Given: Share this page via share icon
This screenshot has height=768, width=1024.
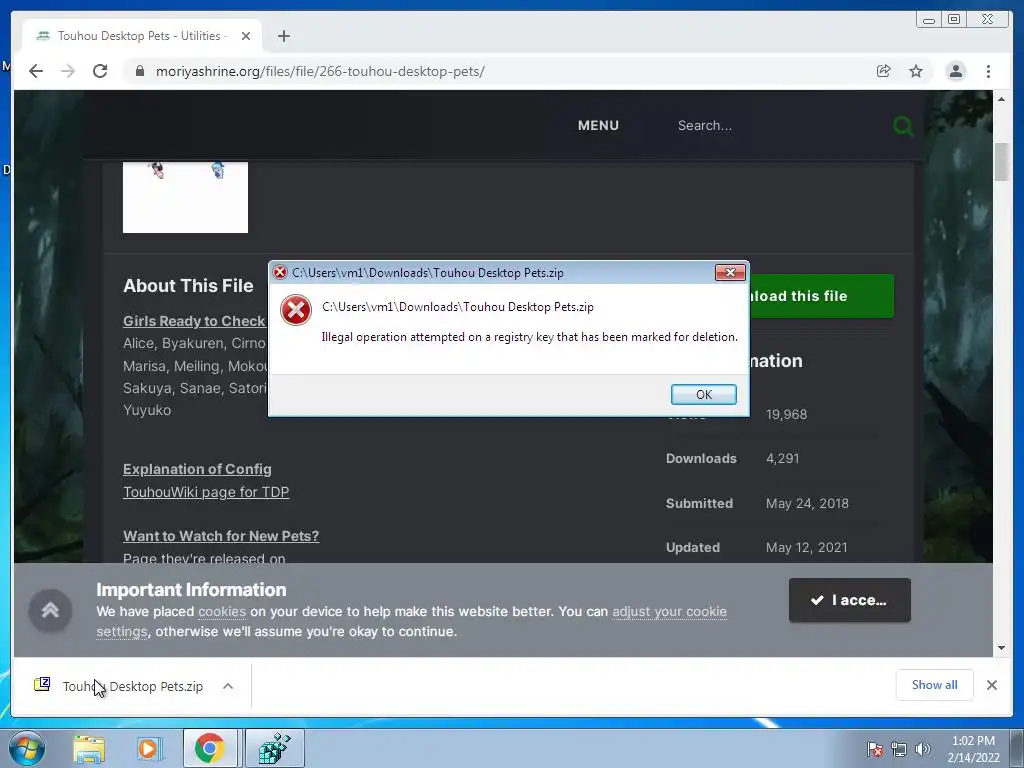Looking at the screenshot, I should 884,71.
